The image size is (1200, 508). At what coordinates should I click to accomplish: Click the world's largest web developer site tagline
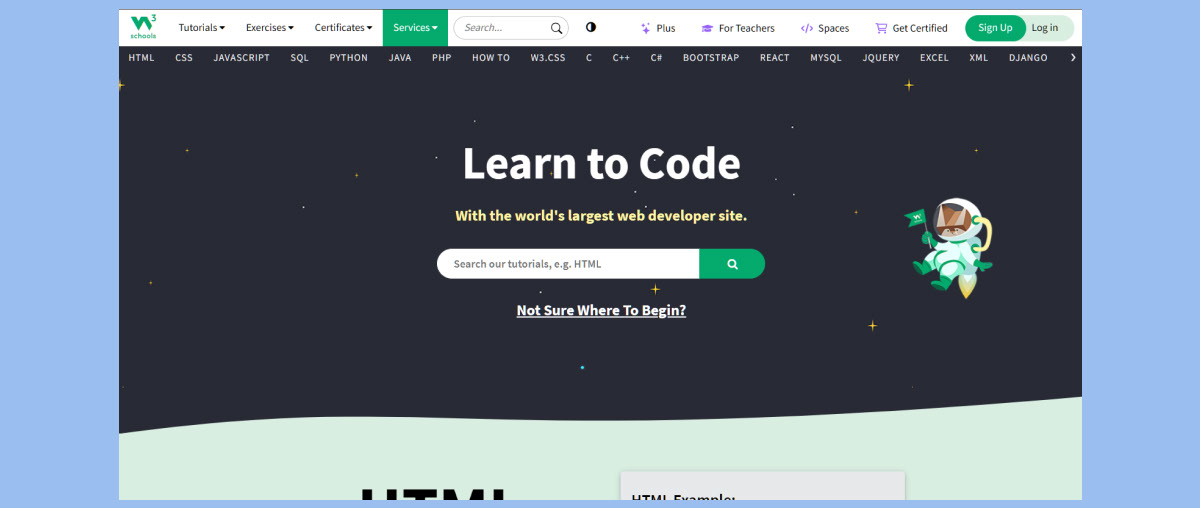[601, 215]
